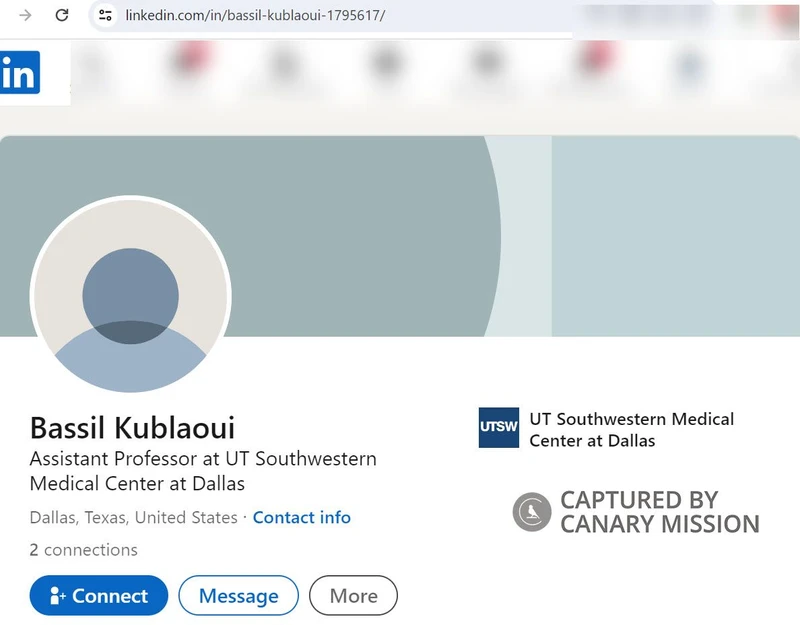Open the site information icon in address bar

pos(104,15)
